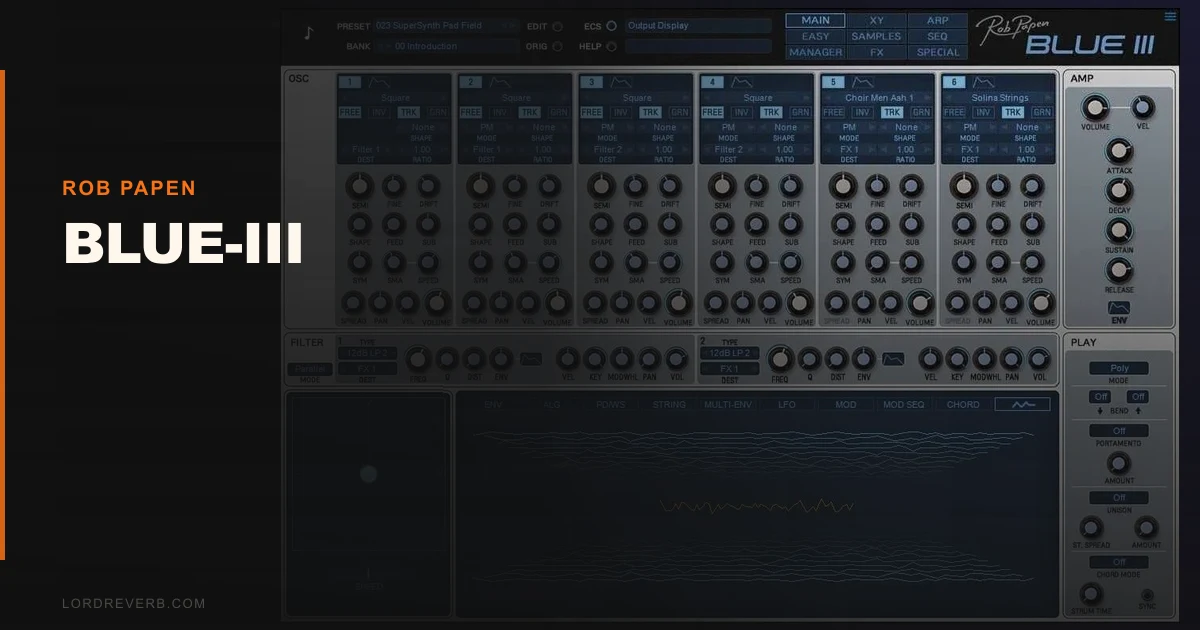Toggle TRK on oscillator 6
Viewport: 1200px width, 630px height.
point(1012,113)
